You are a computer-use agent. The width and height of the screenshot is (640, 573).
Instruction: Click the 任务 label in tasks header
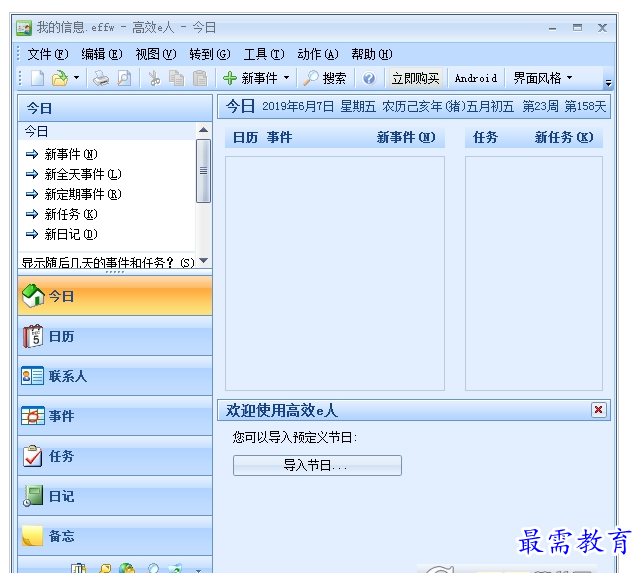click(485, 138)
